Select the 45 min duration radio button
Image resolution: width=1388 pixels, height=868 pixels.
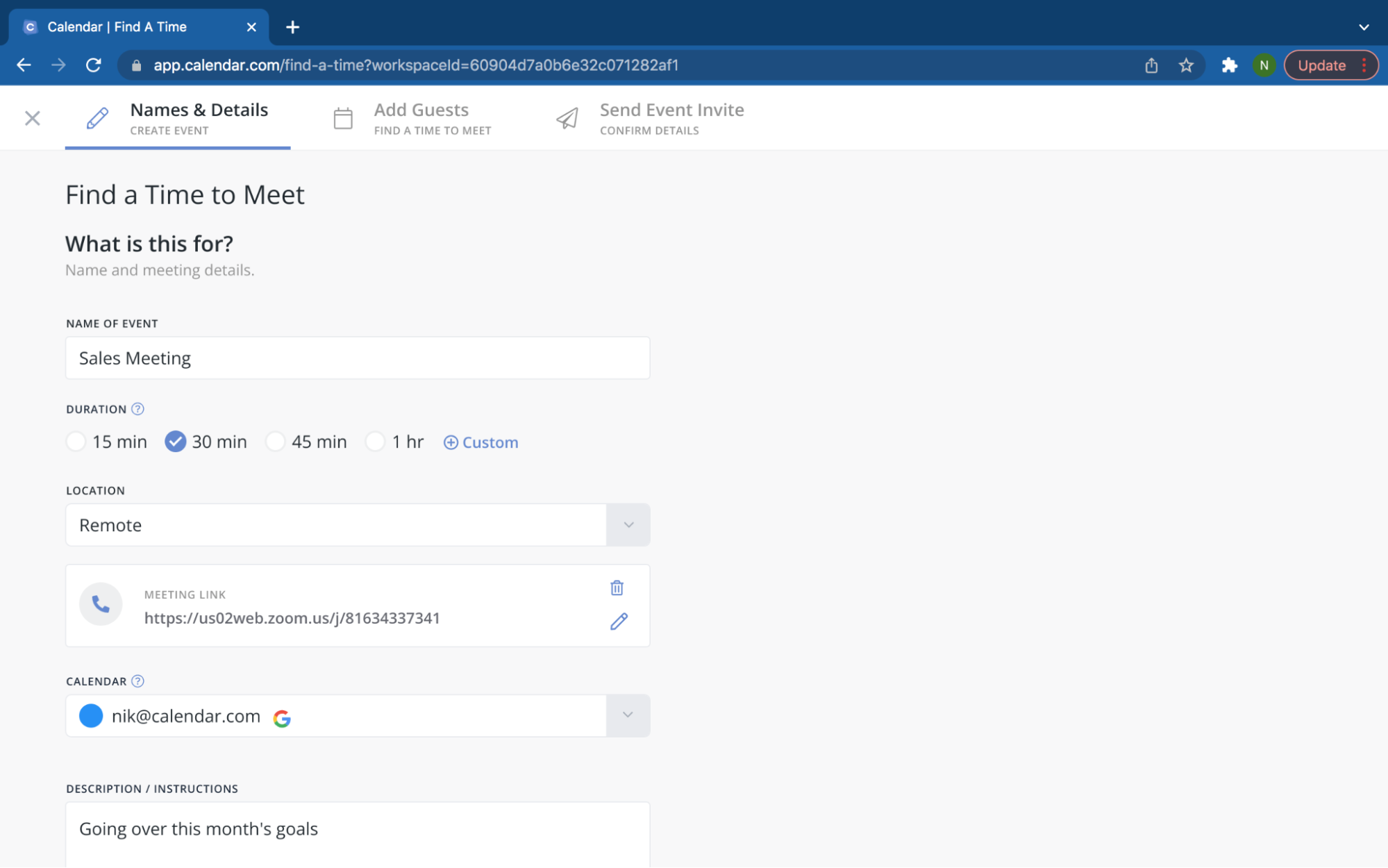275,441
